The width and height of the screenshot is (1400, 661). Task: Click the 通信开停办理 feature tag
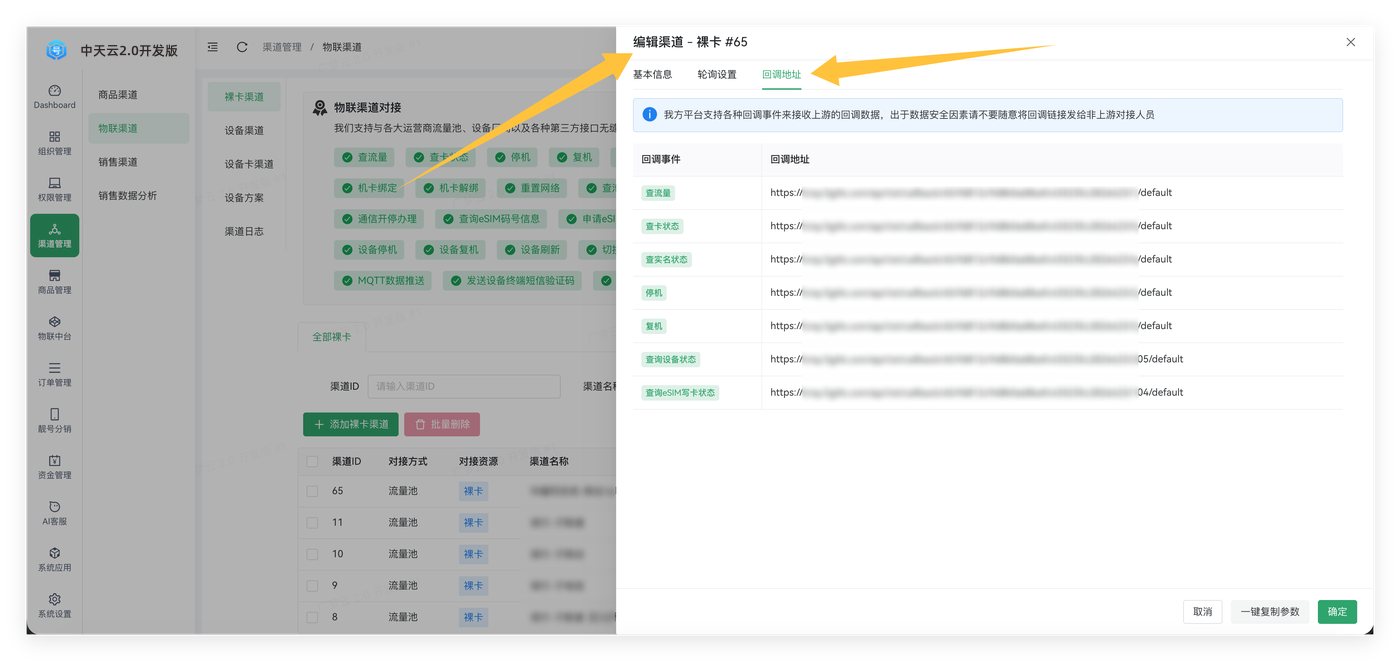(379, 219)
